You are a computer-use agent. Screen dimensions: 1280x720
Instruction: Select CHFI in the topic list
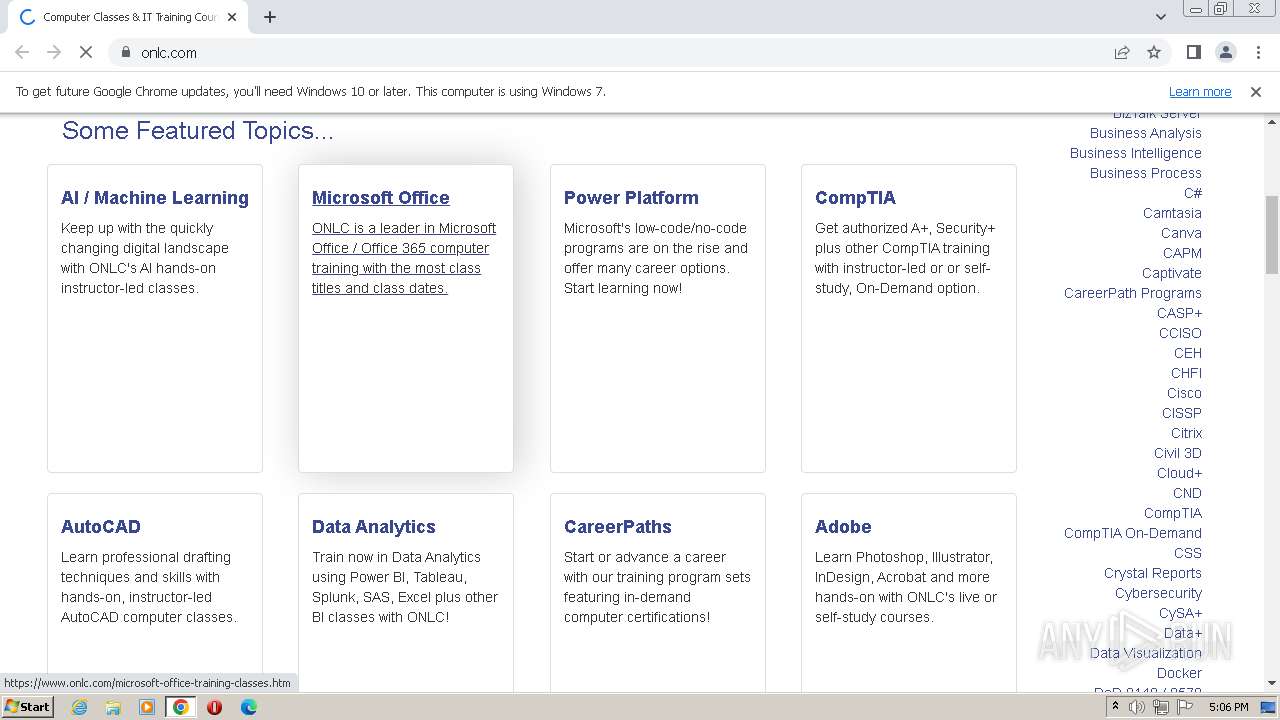(x=1186, y=373)
